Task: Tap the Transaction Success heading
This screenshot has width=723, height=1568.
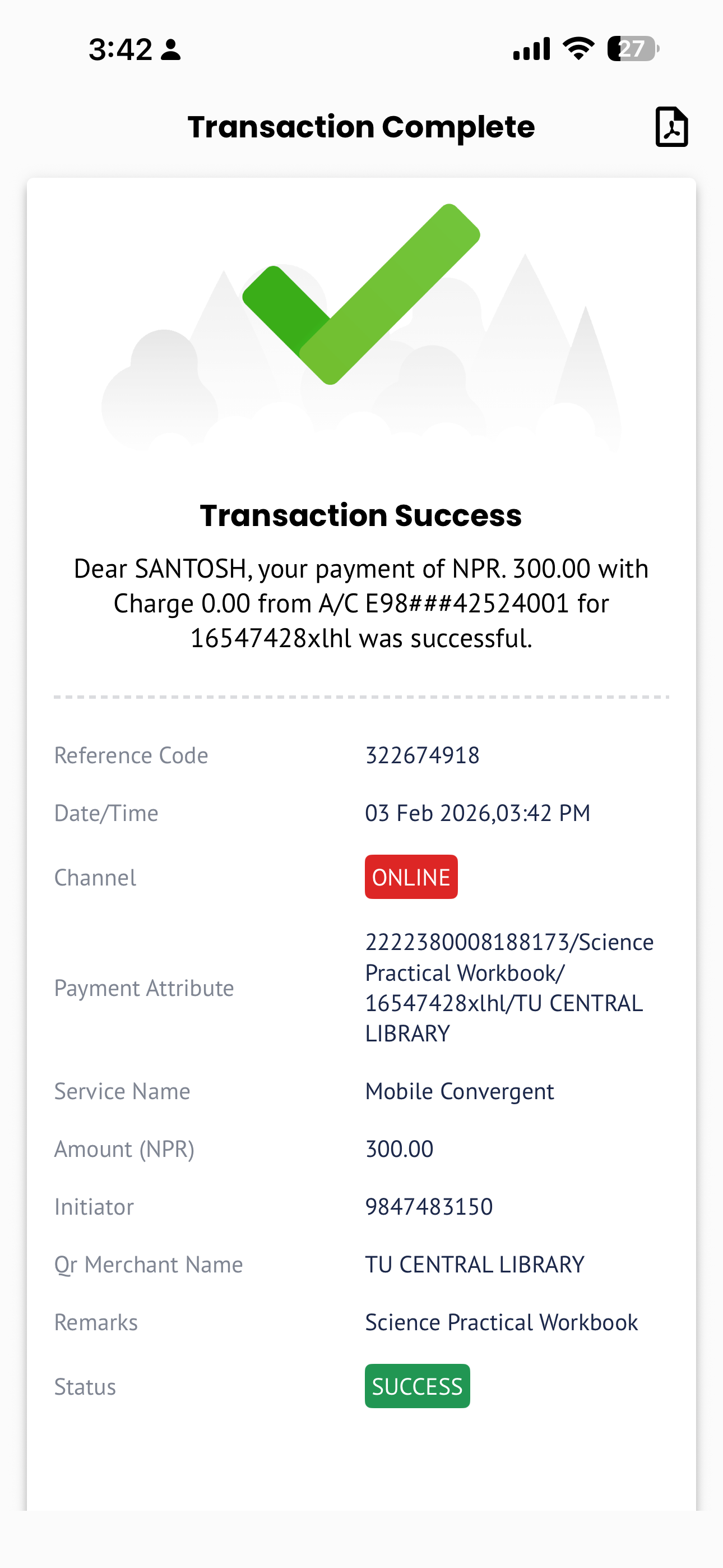Action: 361,515
